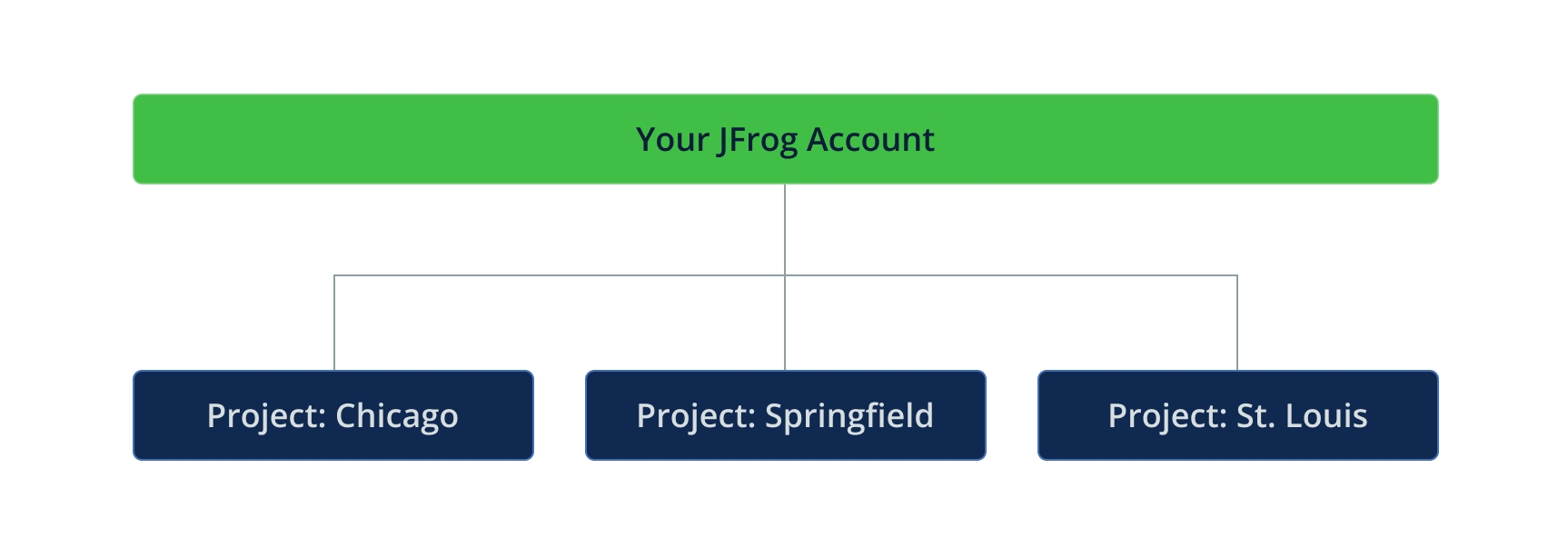The height and width of the screenshot is (548, 1568).
Task: Click the word "Your" in green banner
Action: [x=672, y=140]
